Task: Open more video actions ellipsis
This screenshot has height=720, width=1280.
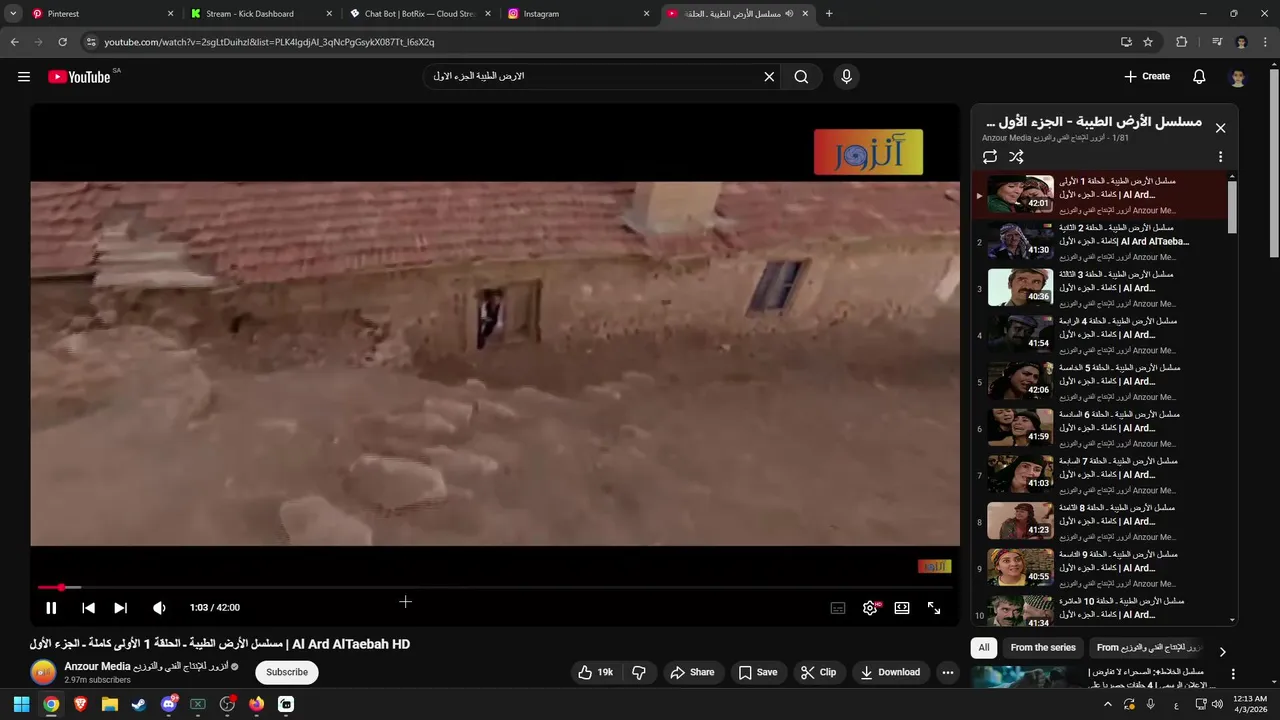Action: 948,672
